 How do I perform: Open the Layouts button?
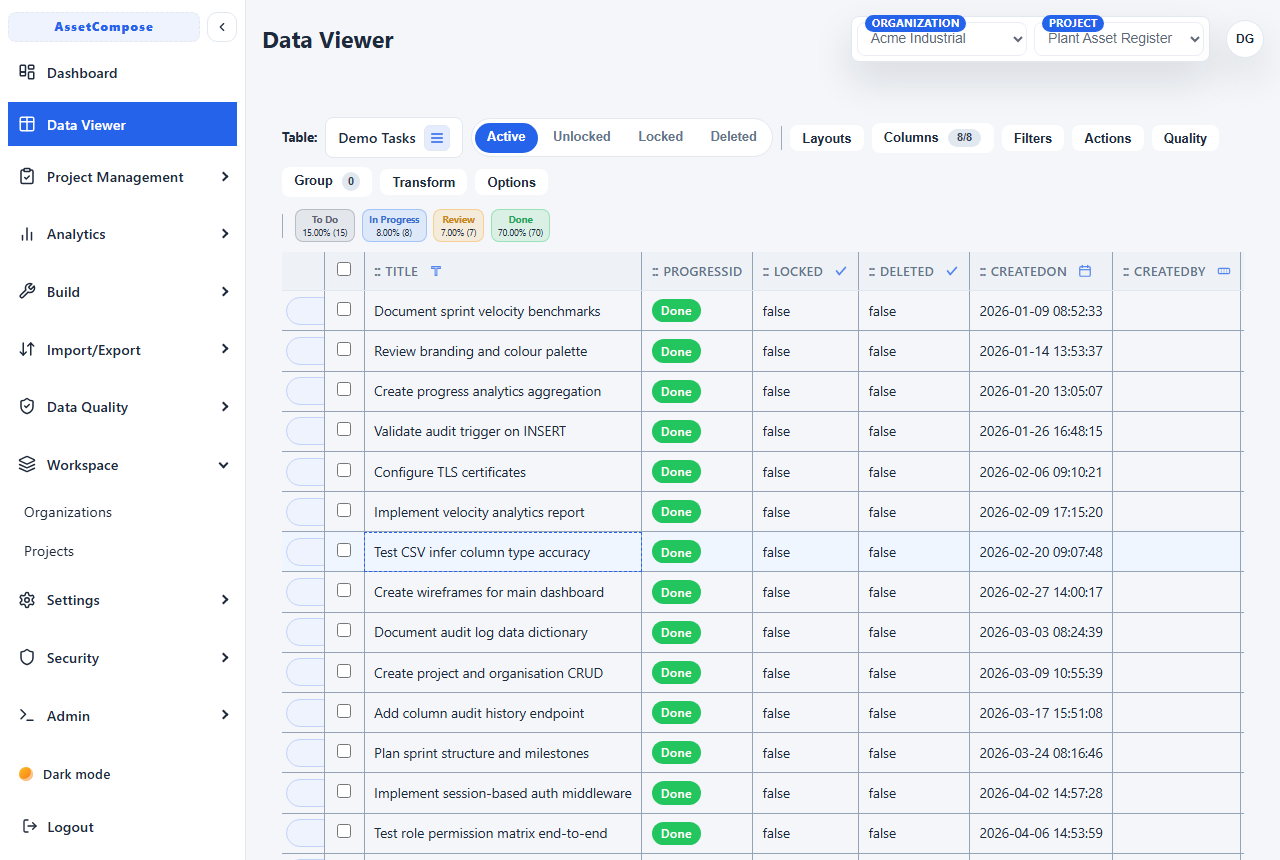click(827, 138)
